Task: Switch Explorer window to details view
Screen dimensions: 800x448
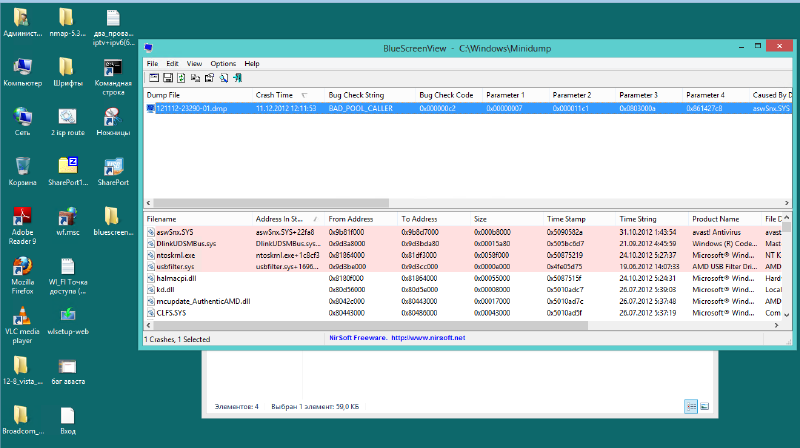Action: coord(691,407)
